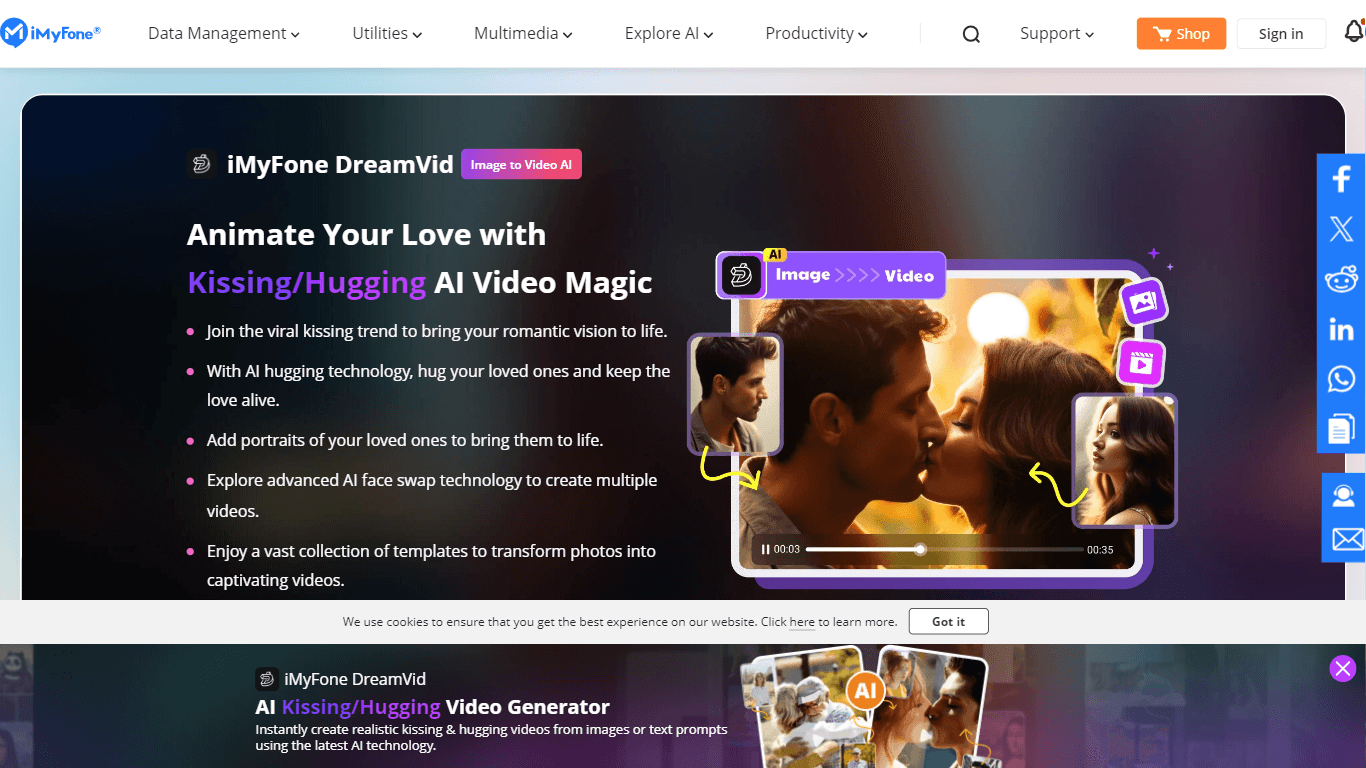This screenshot has width=1366, height=768.
Task: Click the Image >>>> Video label
Action: click(856, 275)
